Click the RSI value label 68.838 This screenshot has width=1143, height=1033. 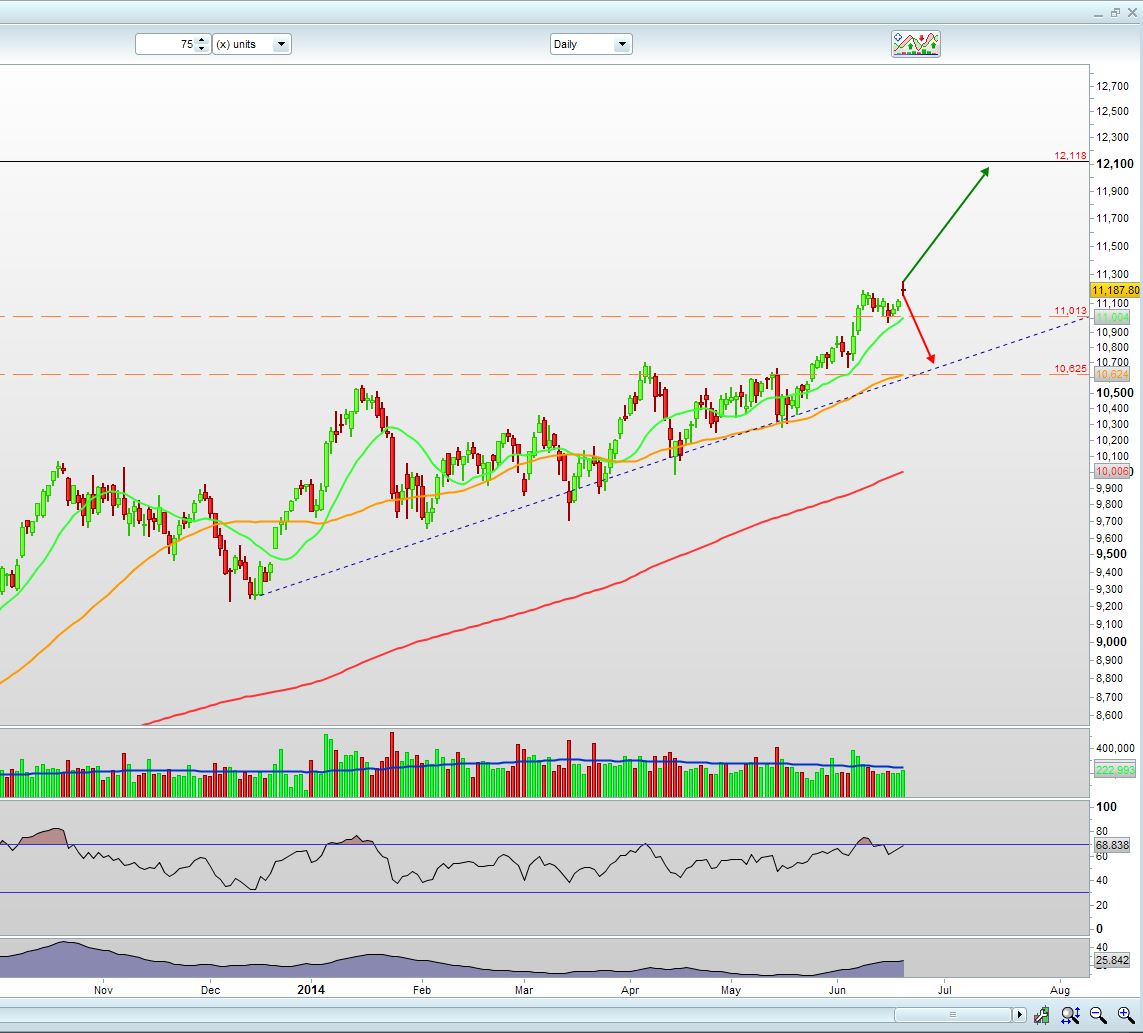[x=1112, y=846]
